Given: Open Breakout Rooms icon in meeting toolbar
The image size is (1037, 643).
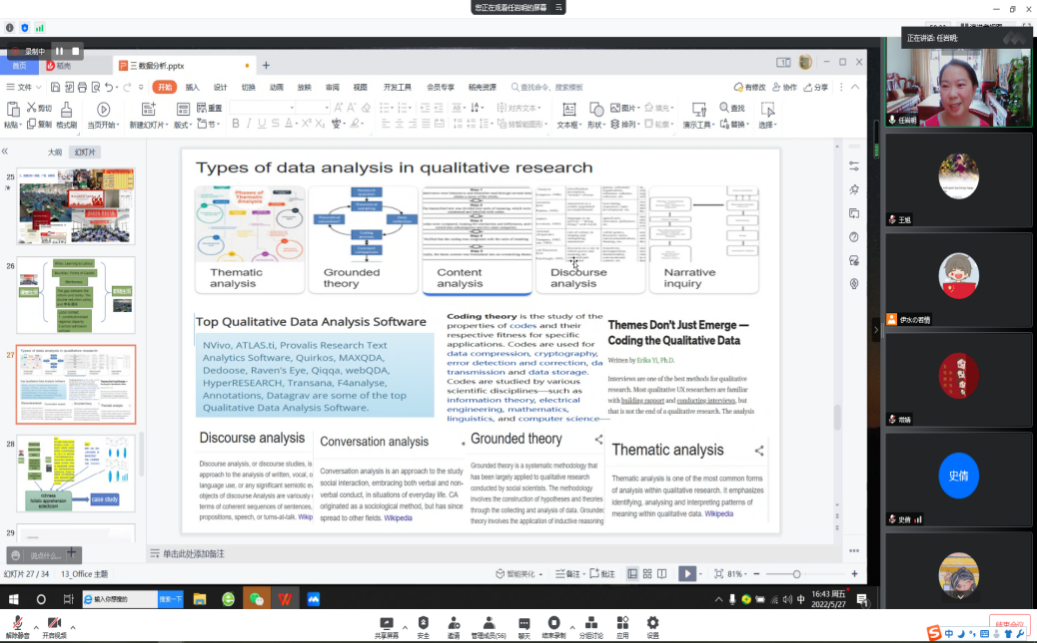Looking at the screenshot, I should click(x=591, y=623).
